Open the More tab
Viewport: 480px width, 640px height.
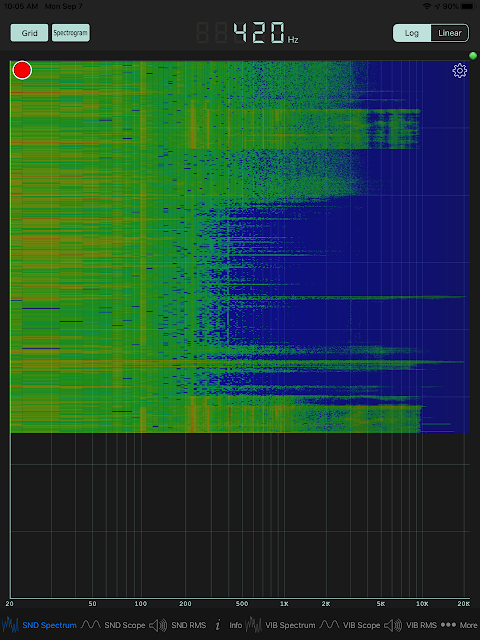pos(459,625)
